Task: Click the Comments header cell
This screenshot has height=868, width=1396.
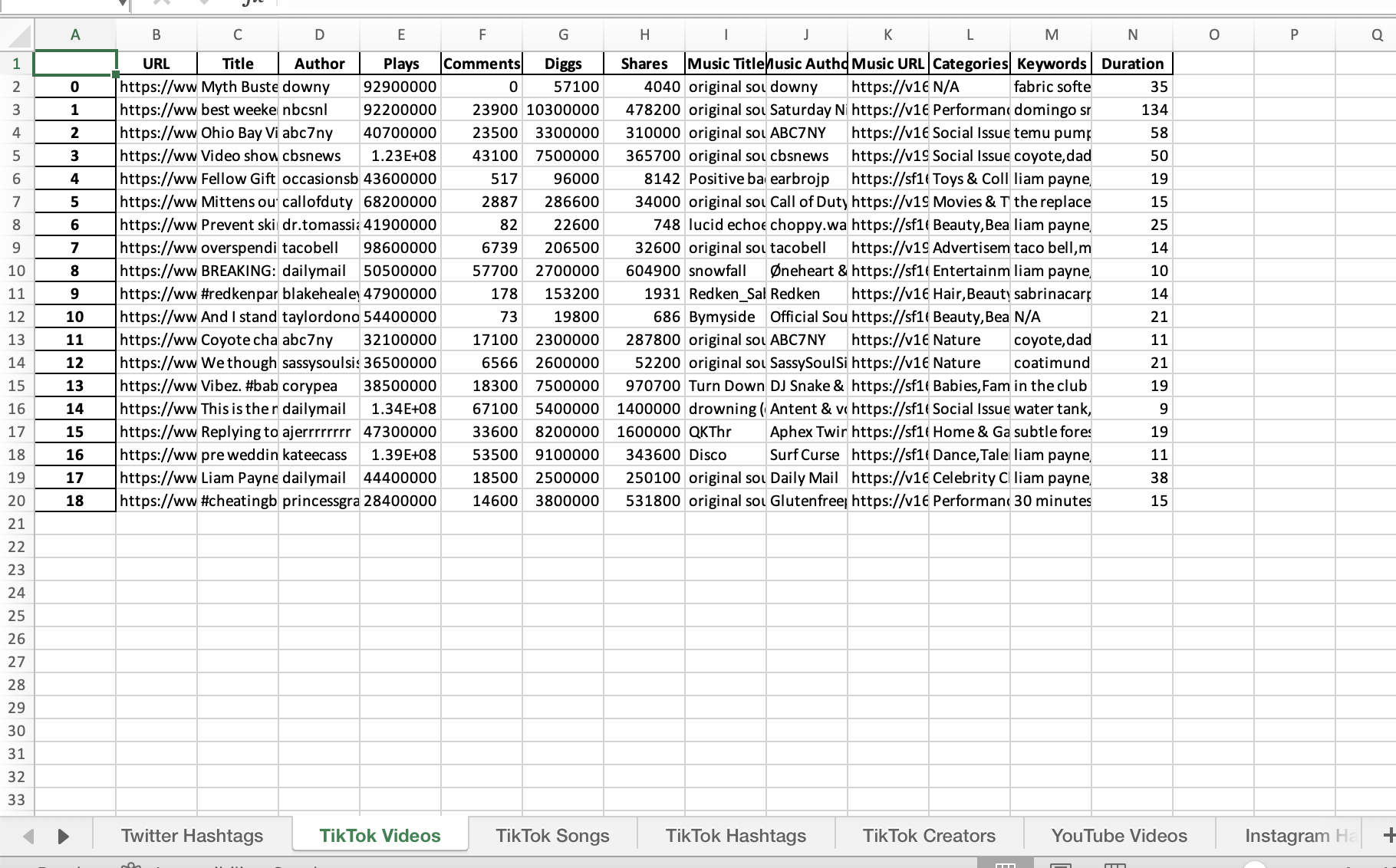Action: [x=482, y=64]
